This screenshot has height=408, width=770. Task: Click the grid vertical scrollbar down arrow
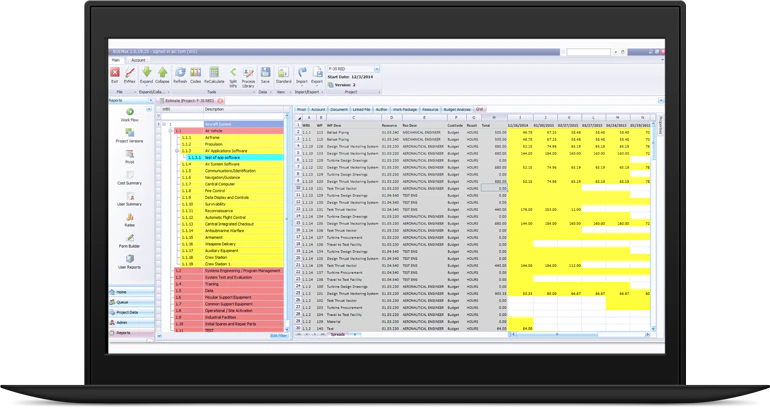point(653,329)
